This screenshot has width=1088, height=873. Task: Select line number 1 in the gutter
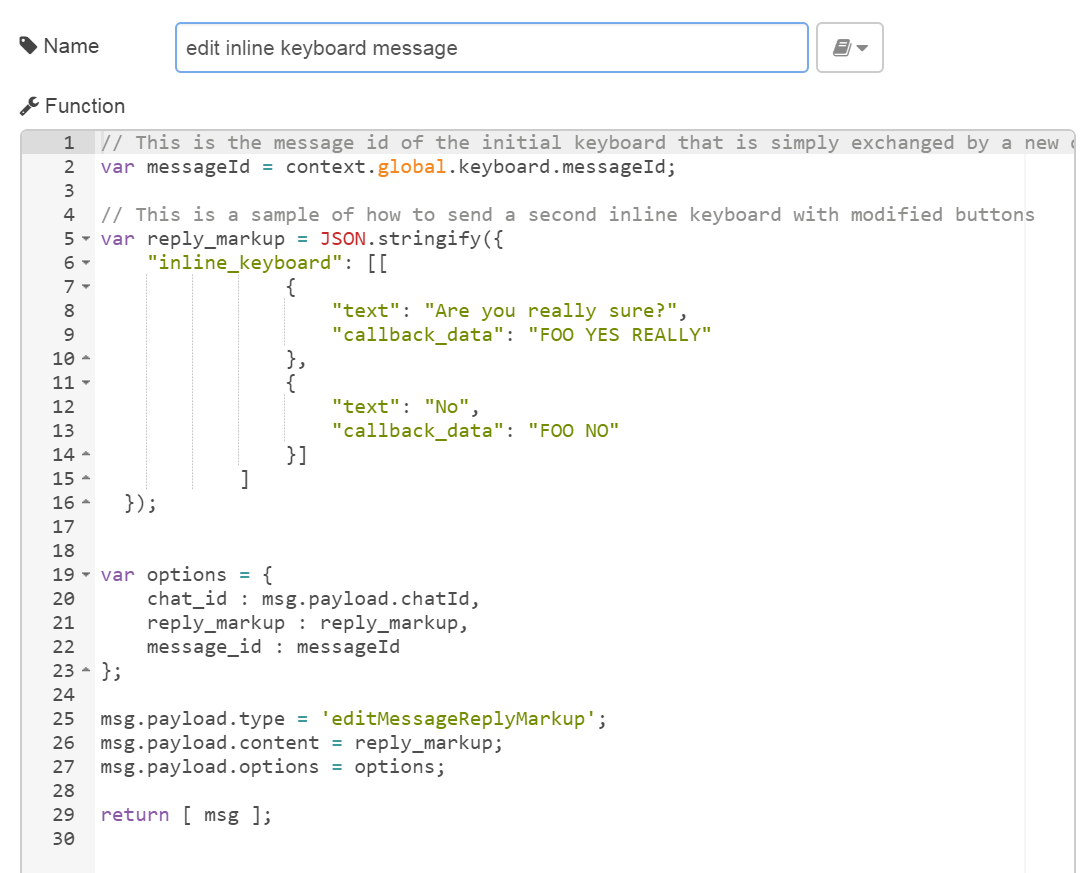[x=68, y=143]
